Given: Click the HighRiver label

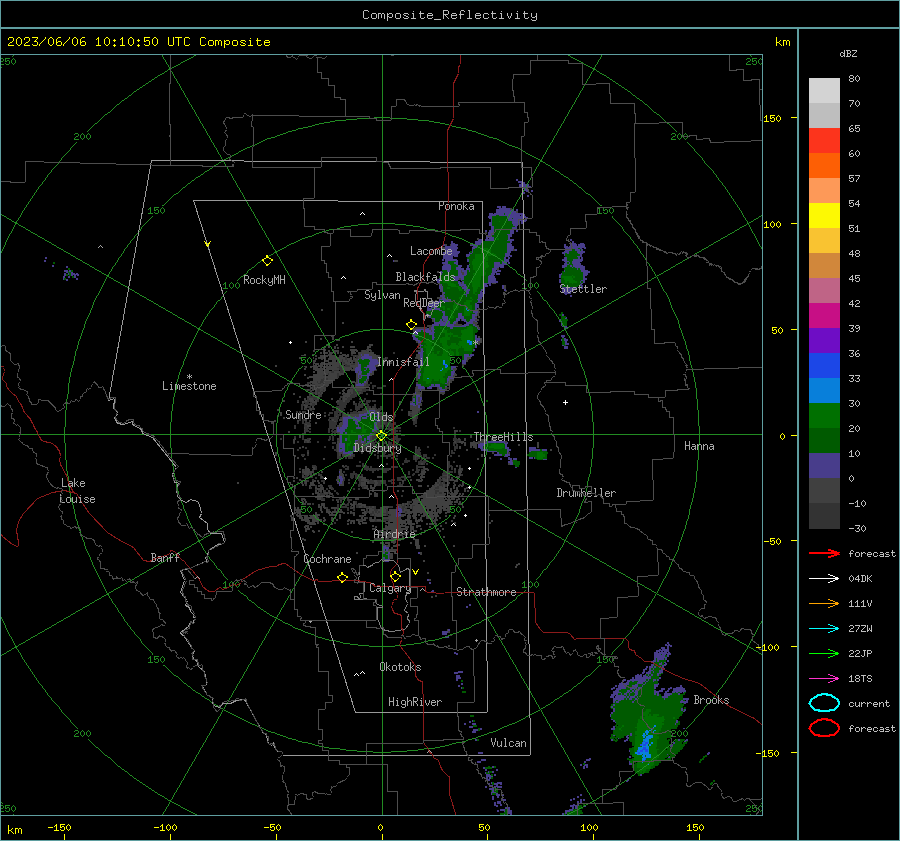Looking at the screenshot, I should click(415, 702).
